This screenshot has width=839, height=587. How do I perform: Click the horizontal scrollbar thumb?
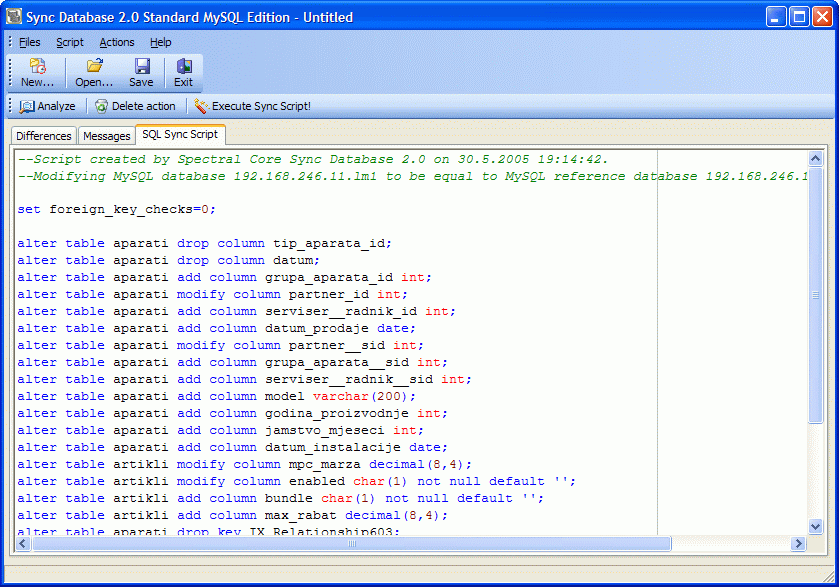pyautogui.click(x=352, y=544)
